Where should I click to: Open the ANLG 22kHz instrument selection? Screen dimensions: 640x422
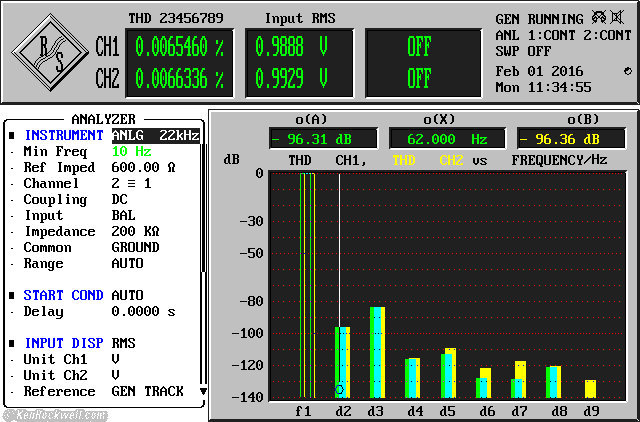pyautogui.click(x=153, y=135)
